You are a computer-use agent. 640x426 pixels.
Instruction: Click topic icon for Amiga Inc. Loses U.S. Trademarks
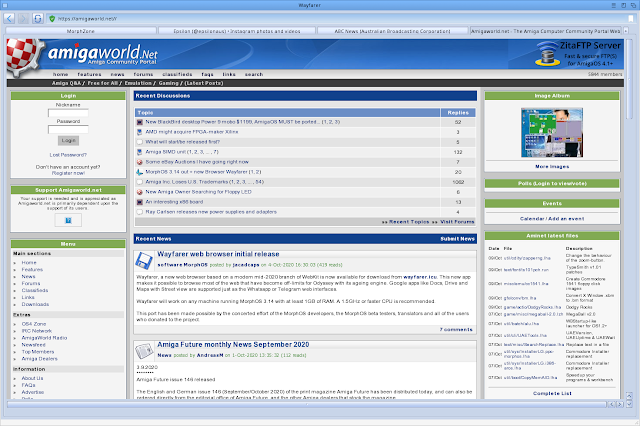(140, 182)
